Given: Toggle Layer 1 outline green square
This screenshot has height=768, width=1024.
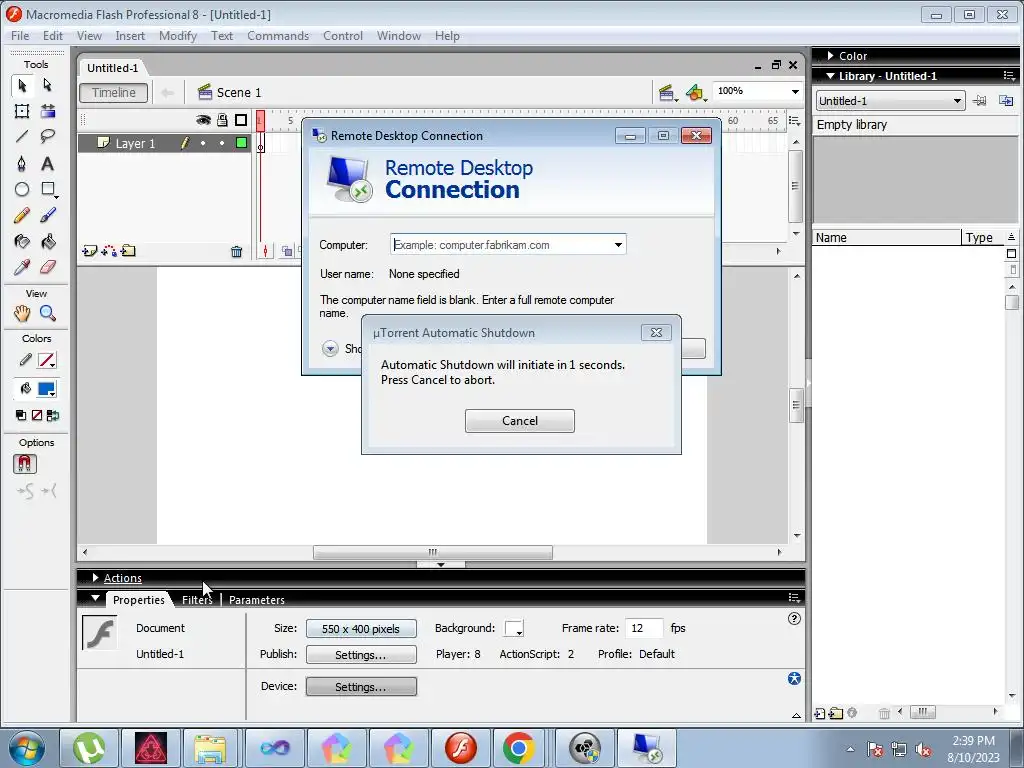Looking at the screenshot, I should coord(242,143).
